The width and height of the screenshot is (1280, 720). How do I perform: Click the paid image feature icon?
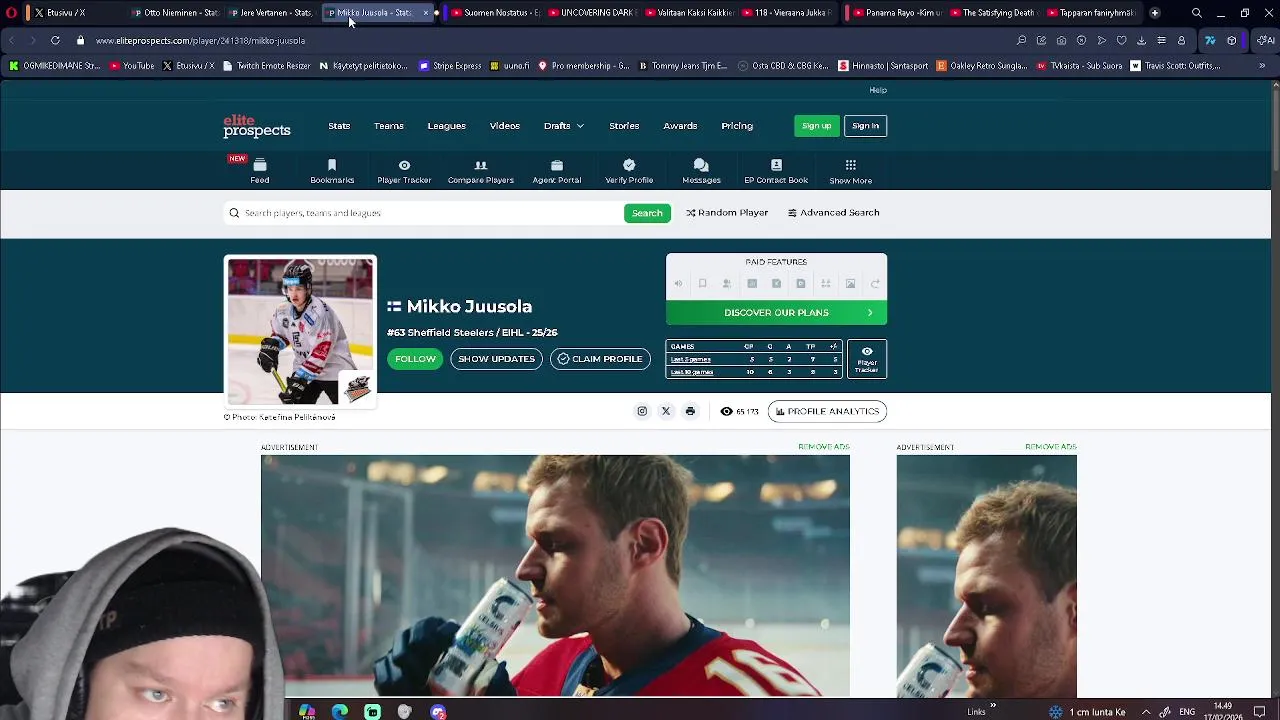click(x=850, y=284)
